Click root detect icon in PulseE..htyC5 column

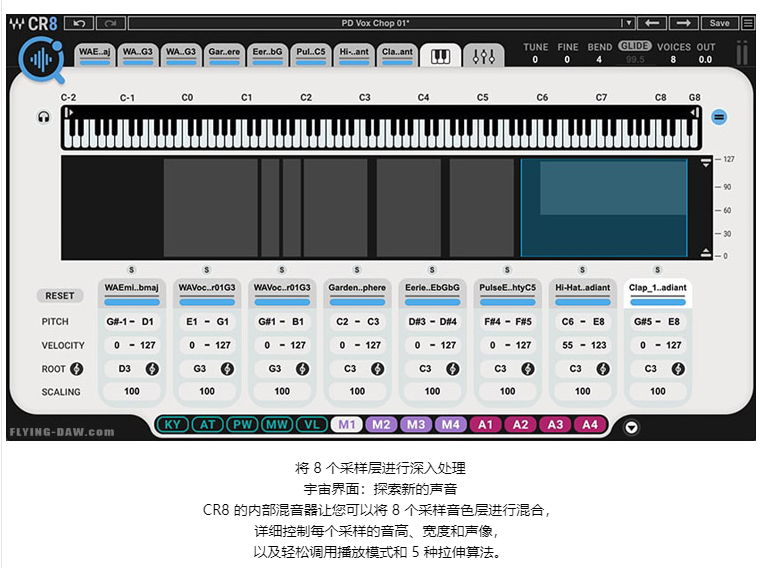point(528,369)
